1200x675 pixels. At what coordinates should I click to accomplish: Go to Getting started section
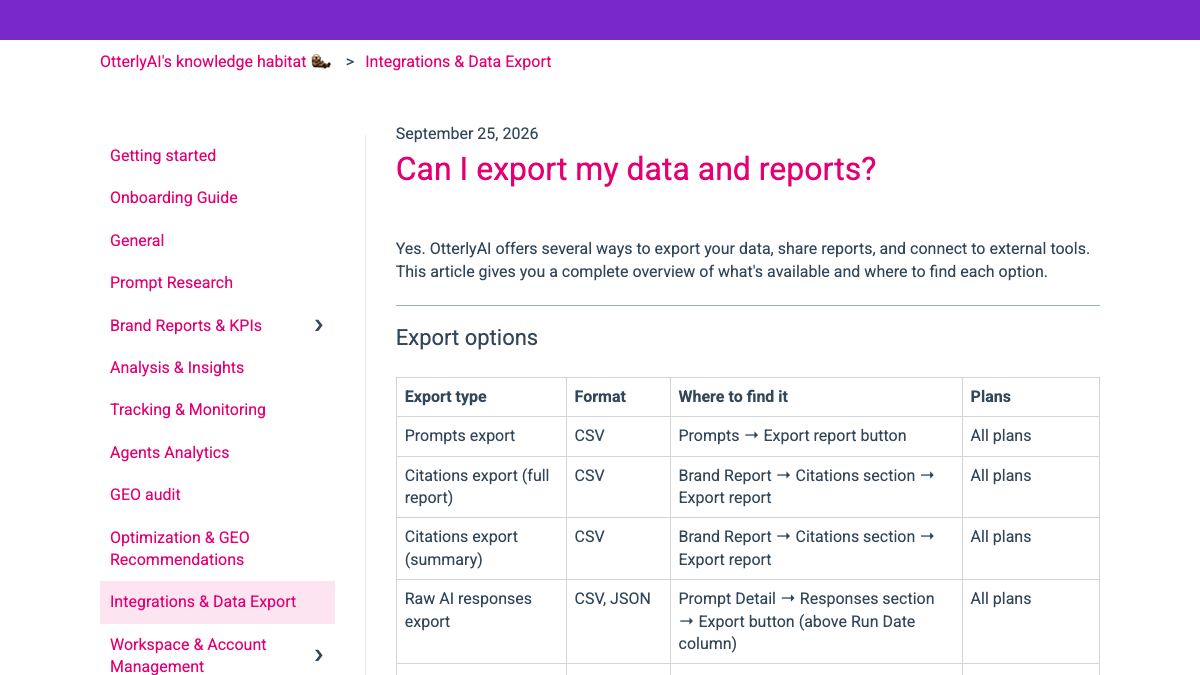coord(163,155)
